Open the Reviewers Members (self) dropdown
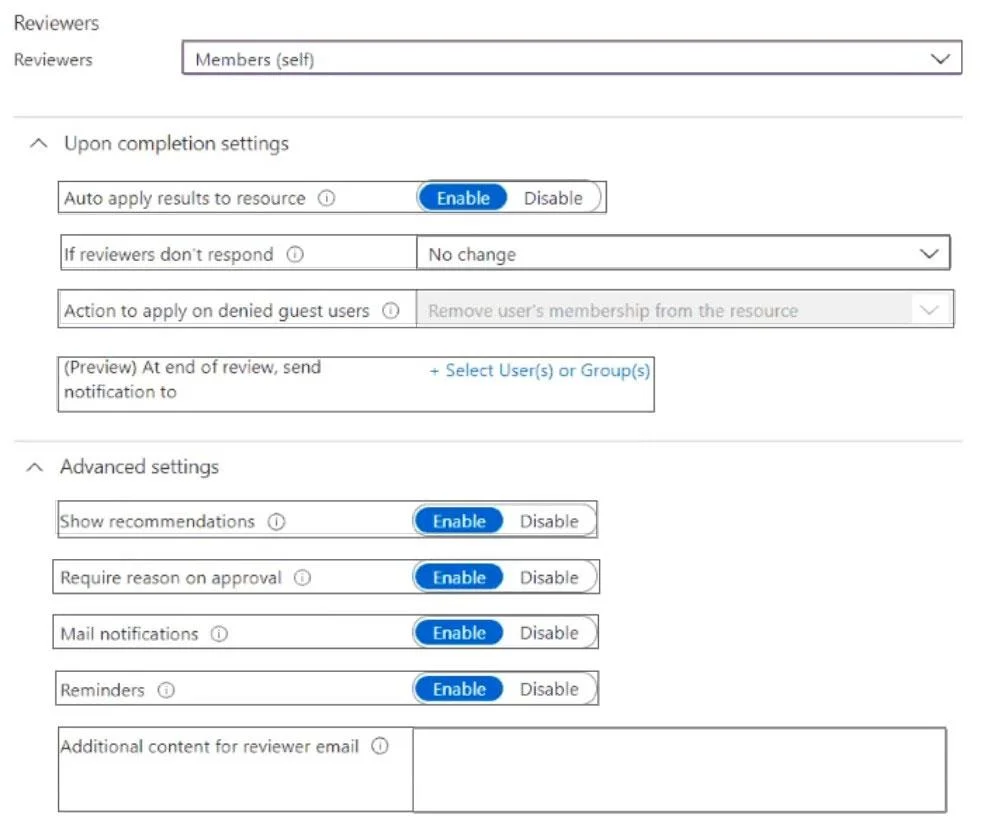Image resolution: width=983 pixels, height=830 pixels. (x=572, y=58)
